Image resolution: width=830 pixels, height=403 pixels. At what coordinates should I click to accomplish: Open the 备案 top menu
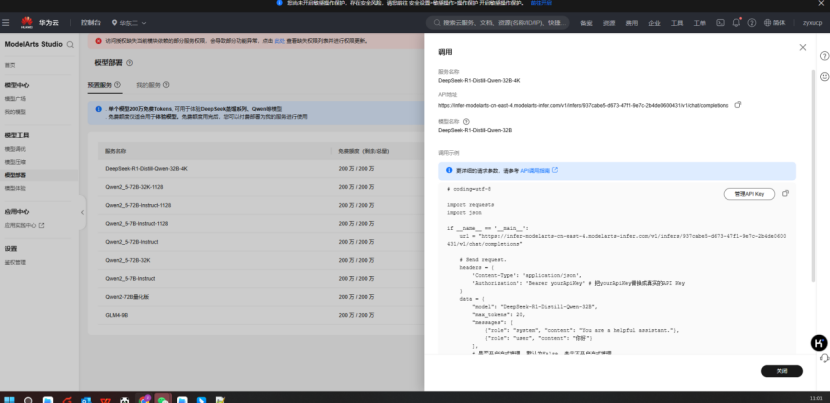click(586, 23)
